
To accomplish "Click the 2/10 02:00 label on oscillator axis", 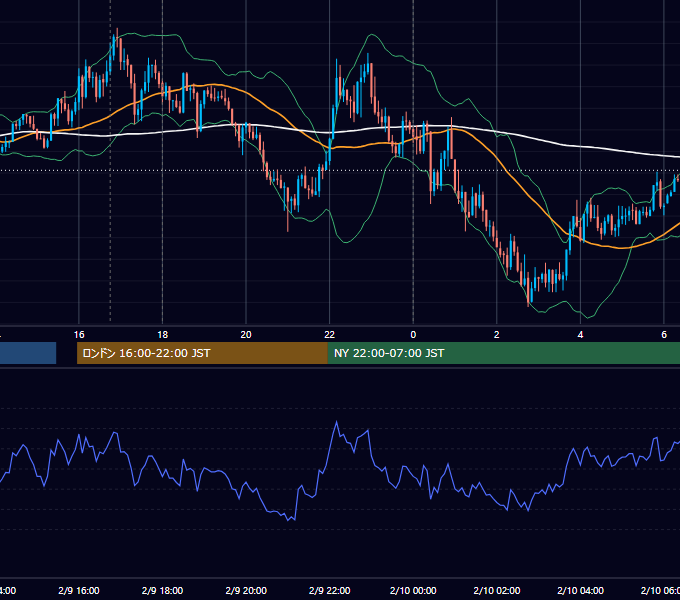I will click(x=497, y=590).
